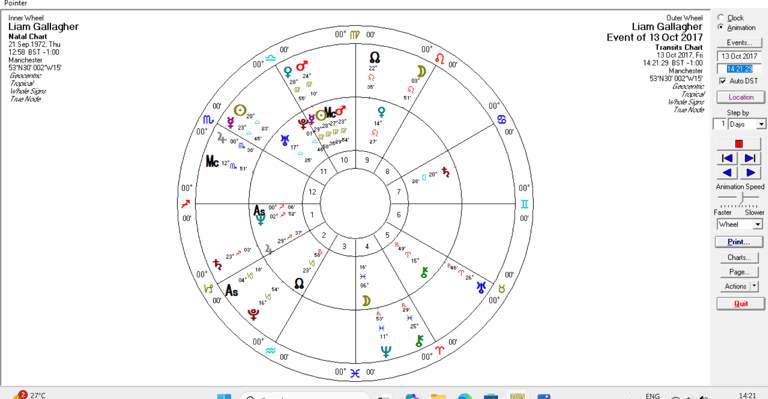This screenshot has width=768, height=399.
Task: Click the natal As marker in house 1
Action: pyautogui.click(x=259, y=211)
